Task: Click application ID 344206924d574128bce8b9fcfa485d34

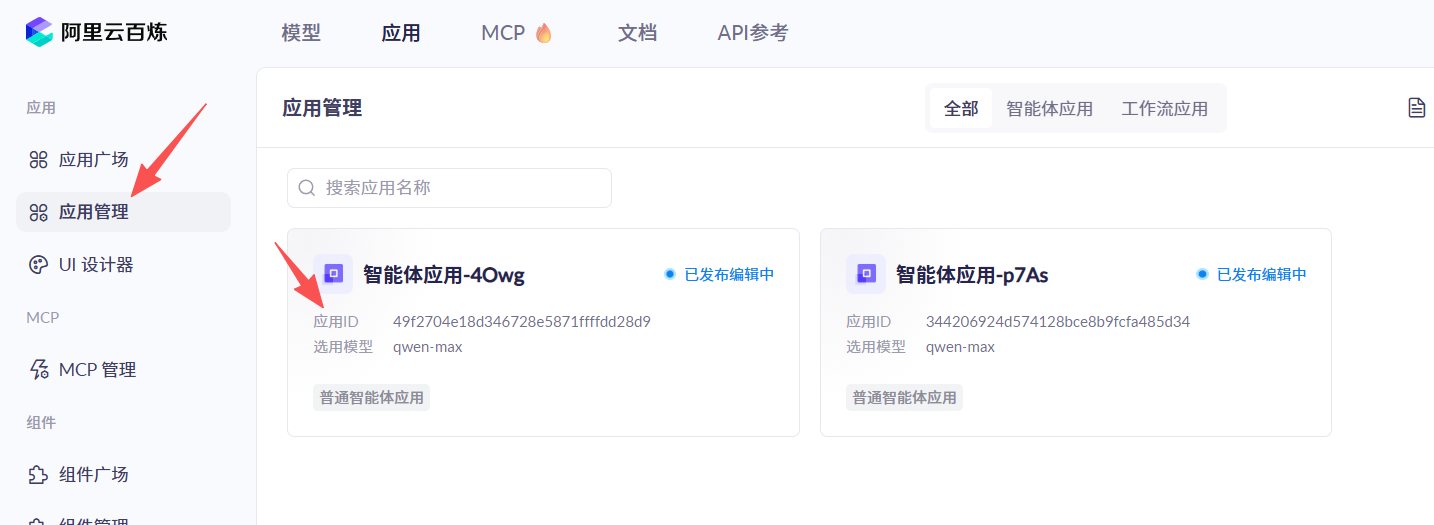Action: click(x=1058, y=322)
